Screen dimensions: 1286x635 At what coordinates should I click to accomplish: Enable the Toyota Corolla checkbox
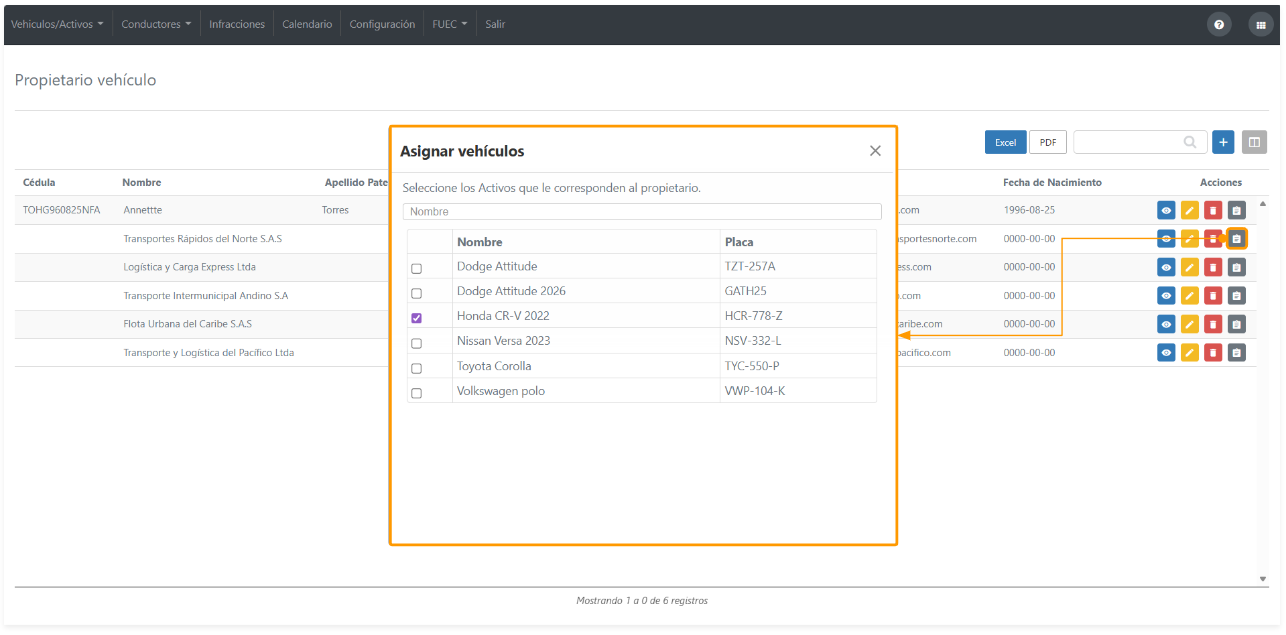pos(417,368)
